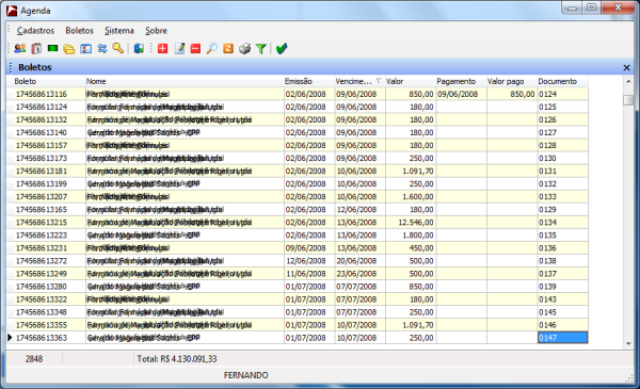Click the 2848 record count in status bar
Viewport: 640px width, 389px height.
(x=34, y=359)
